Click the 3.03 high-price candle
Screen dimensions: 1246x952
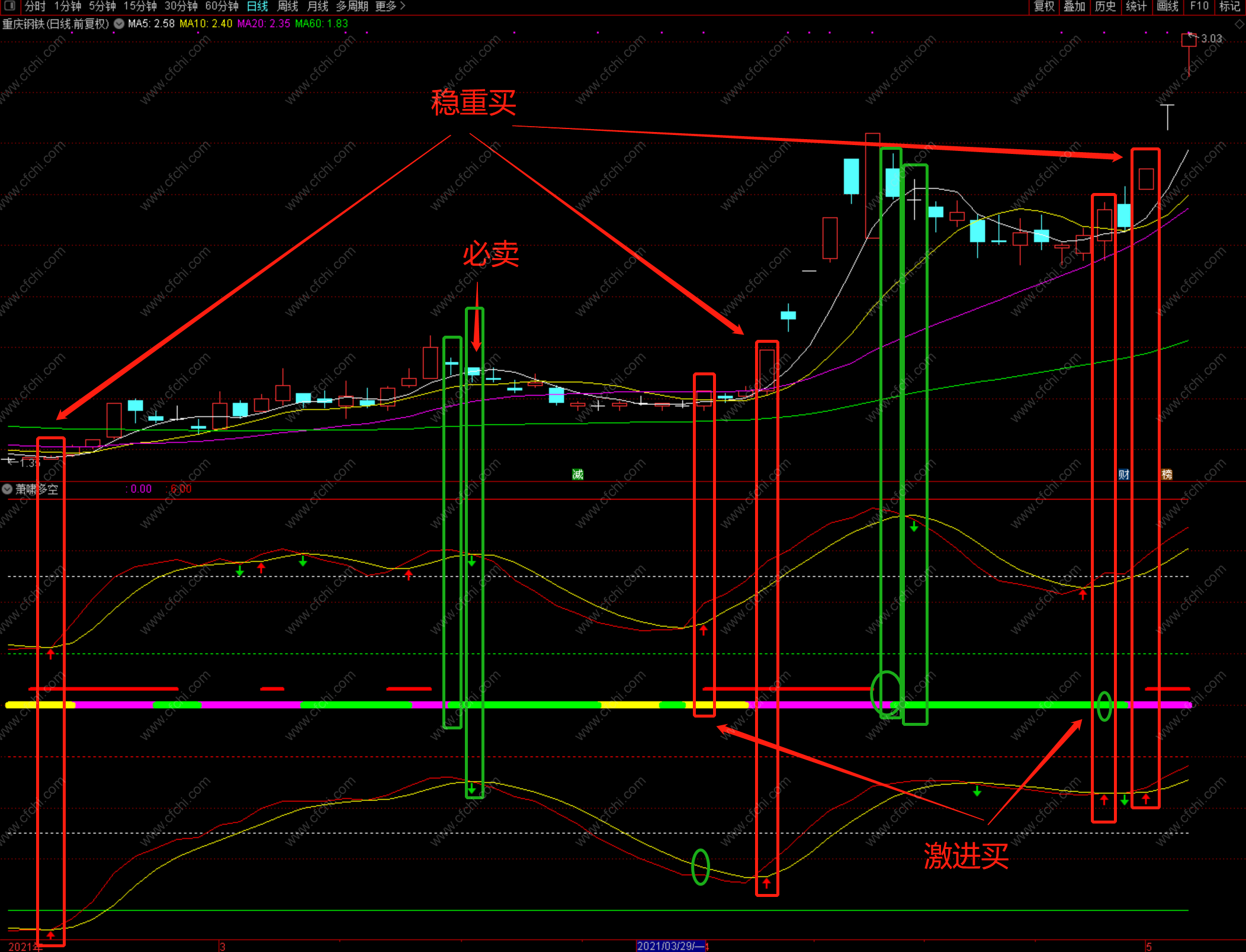pos(1189,40)
